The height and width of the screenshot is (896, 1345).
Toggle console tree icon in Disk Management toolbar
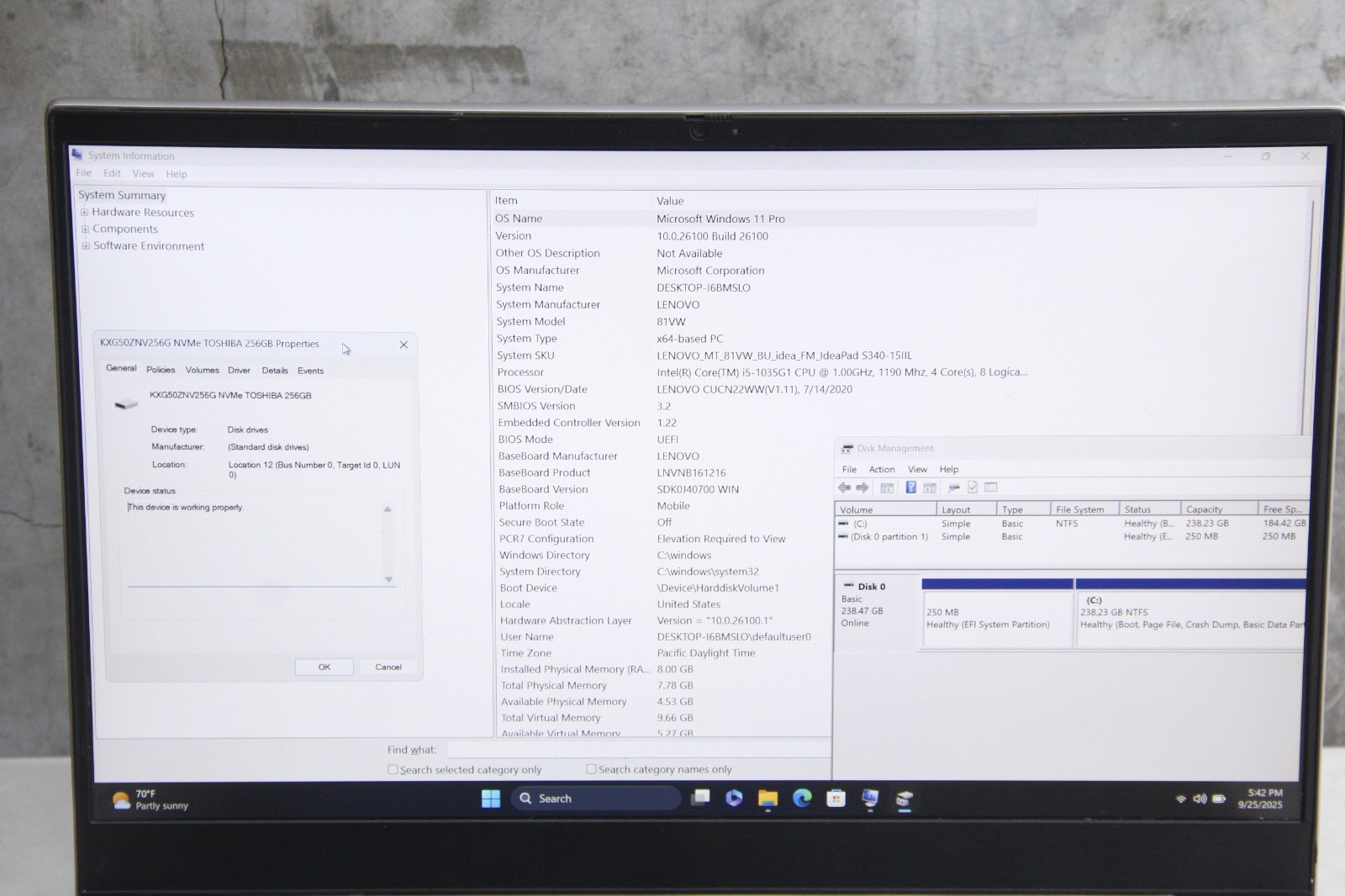(x=887, y=488)
